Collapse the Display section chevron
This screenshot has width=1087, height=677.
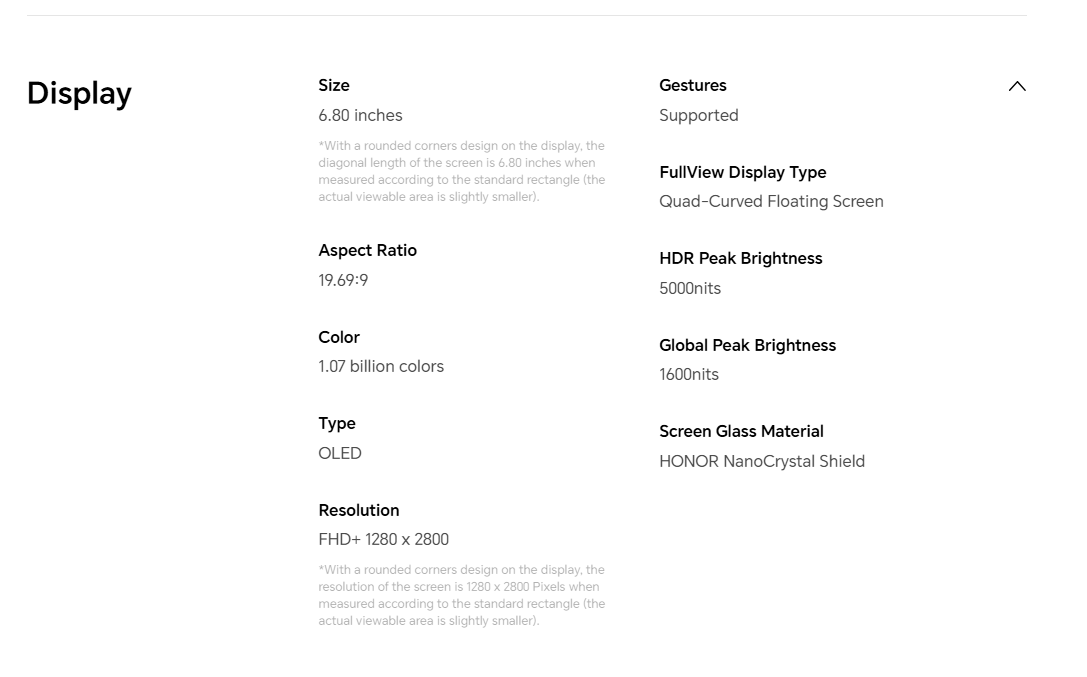coord(1017,87)
